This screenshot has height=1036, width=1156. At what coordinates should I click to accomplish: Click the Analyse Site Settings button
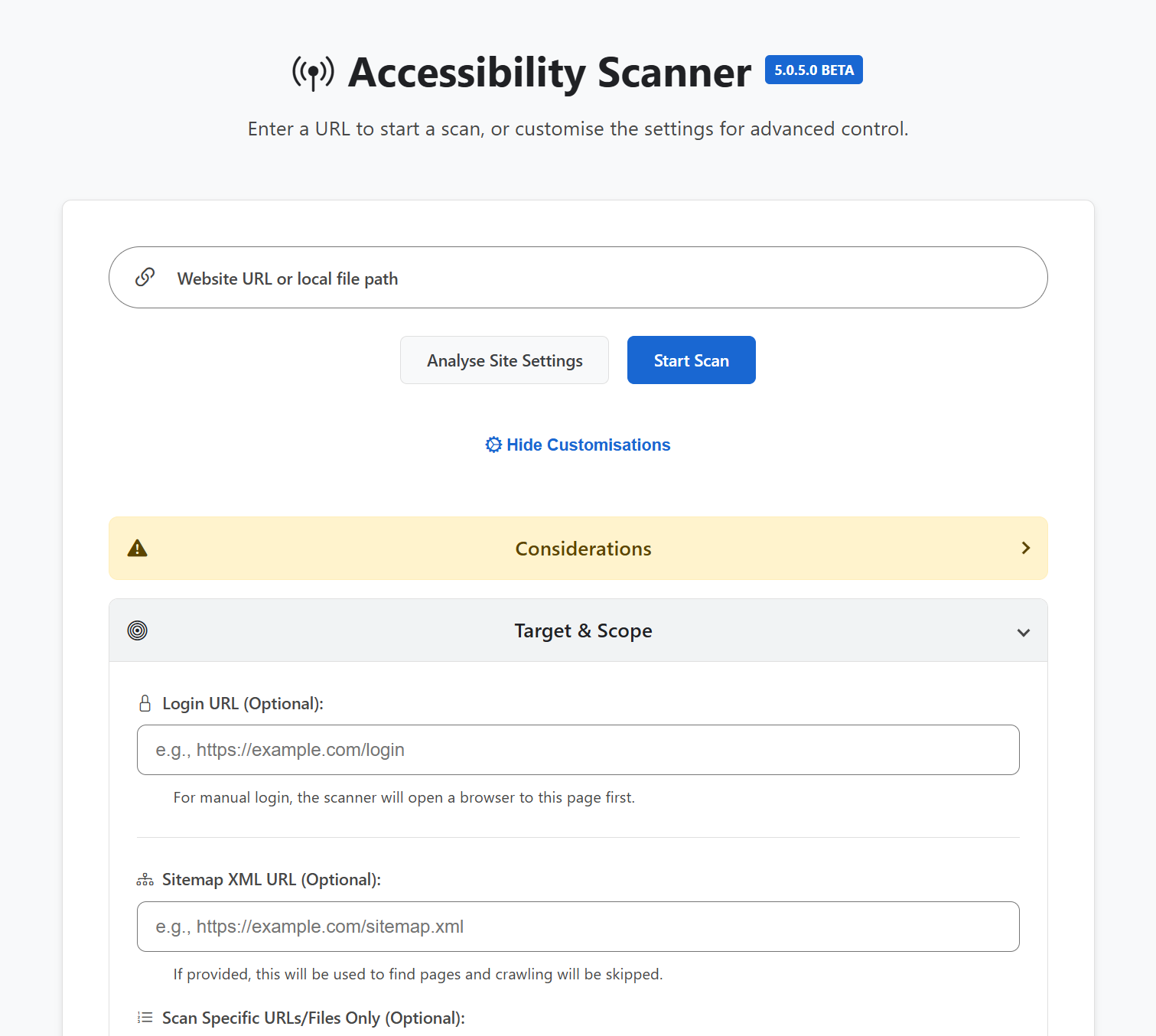coord(504,360)
